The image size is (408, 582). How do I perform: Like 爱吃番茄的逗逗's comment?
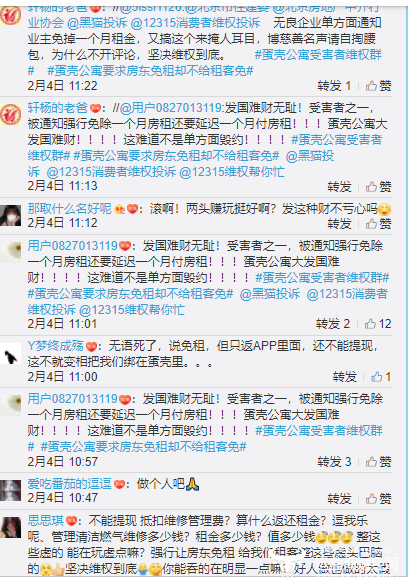(x=378, y=498)
